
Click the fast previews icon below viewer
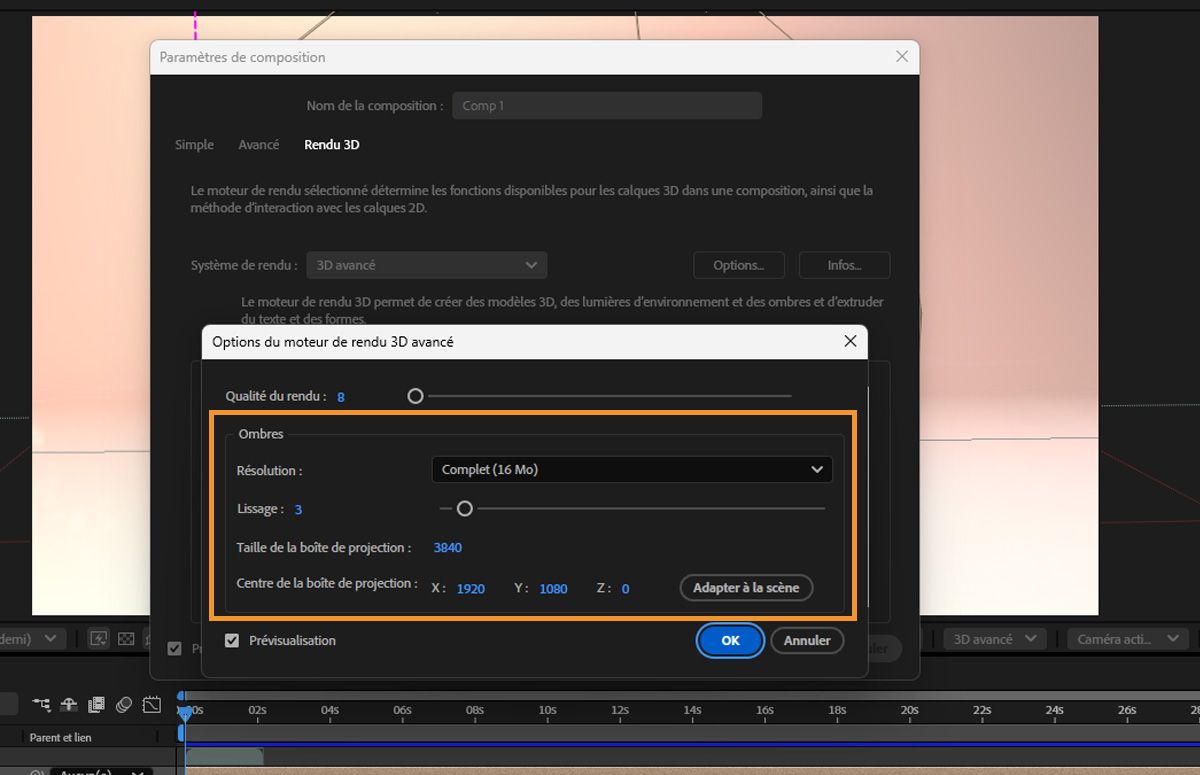pyautogui.click(x=99, y=638)
